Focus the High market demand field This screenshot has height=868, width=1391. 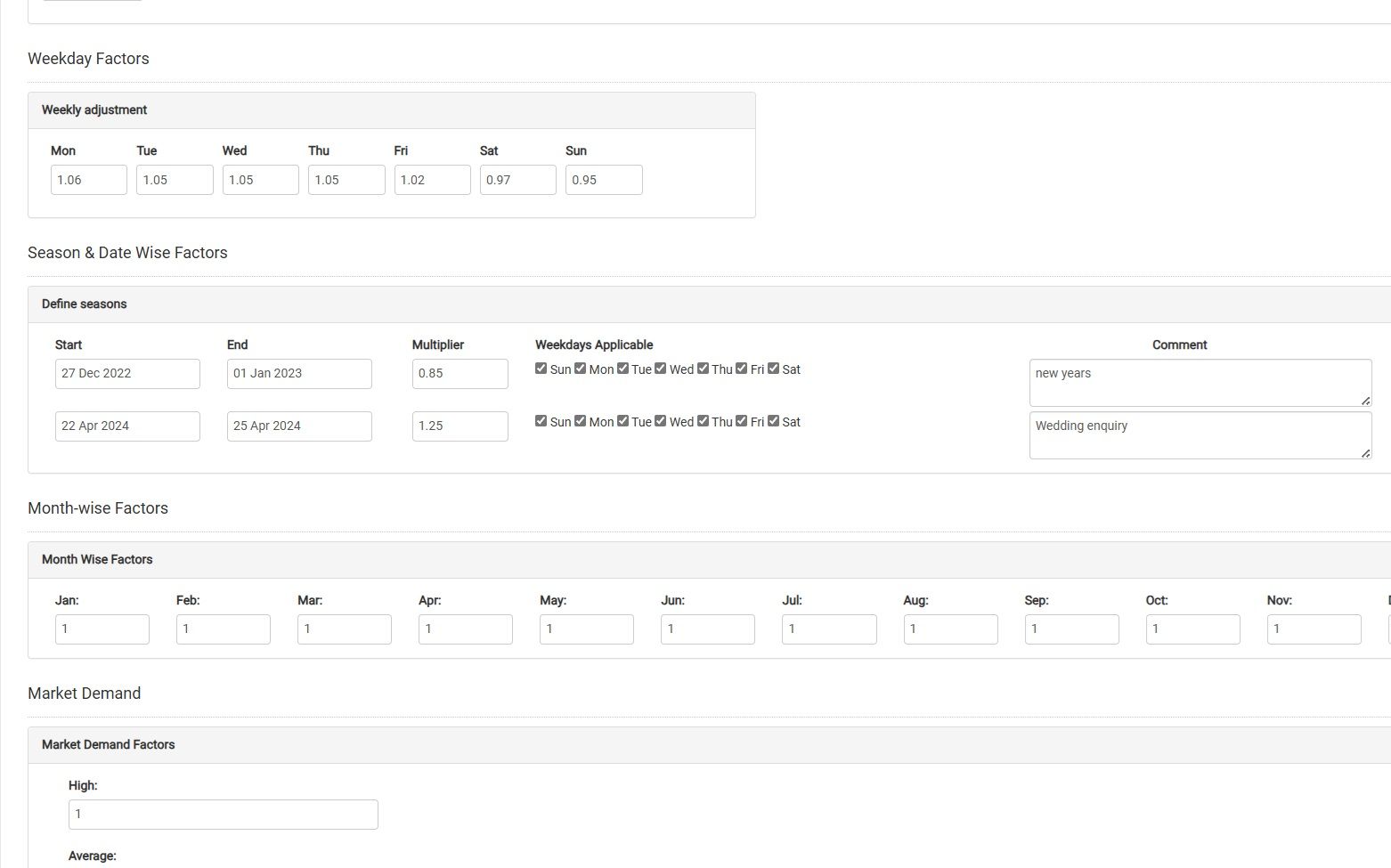click(223, 815)
